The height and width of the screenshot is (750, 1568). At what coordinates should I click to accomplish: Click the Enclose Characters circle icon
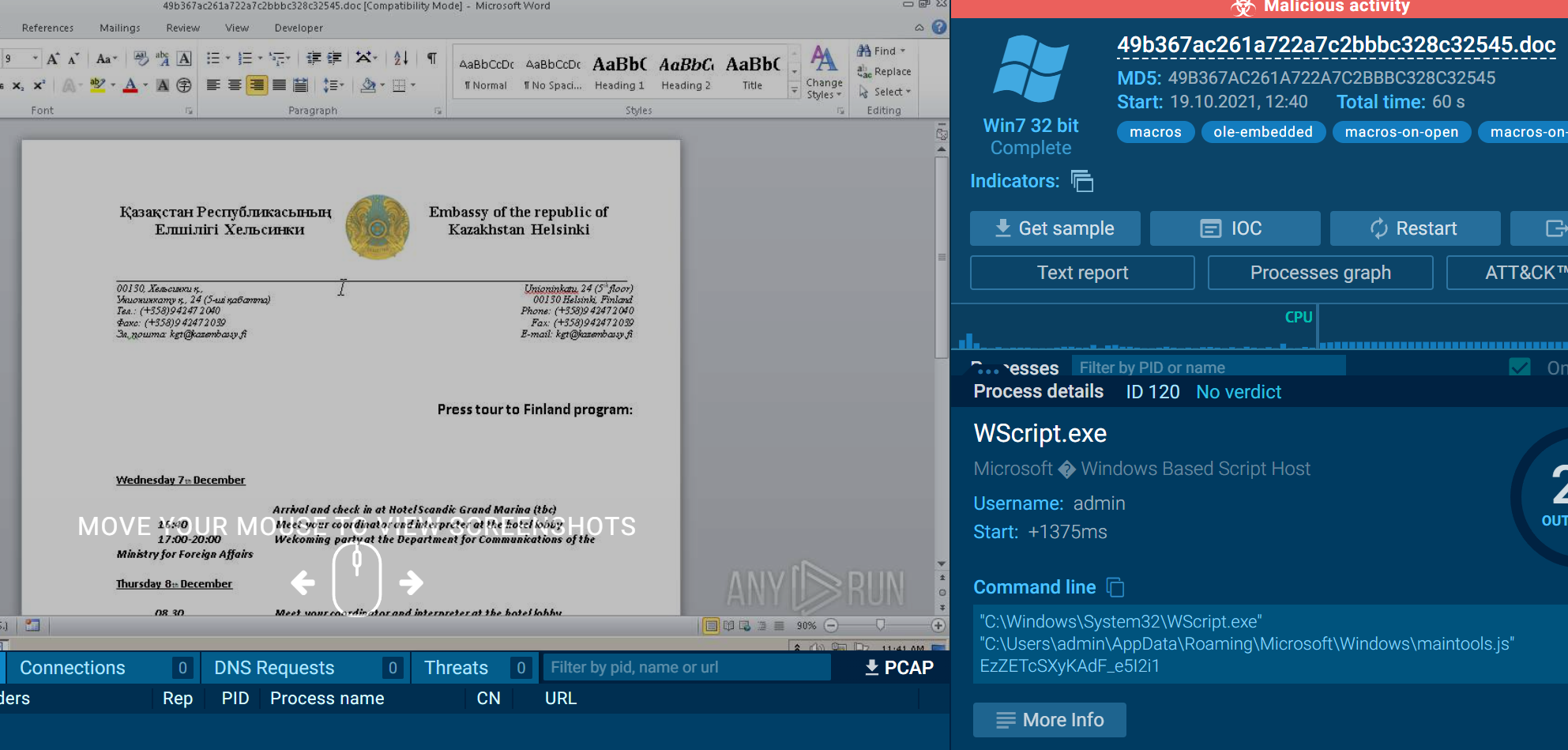pos(184,85)
